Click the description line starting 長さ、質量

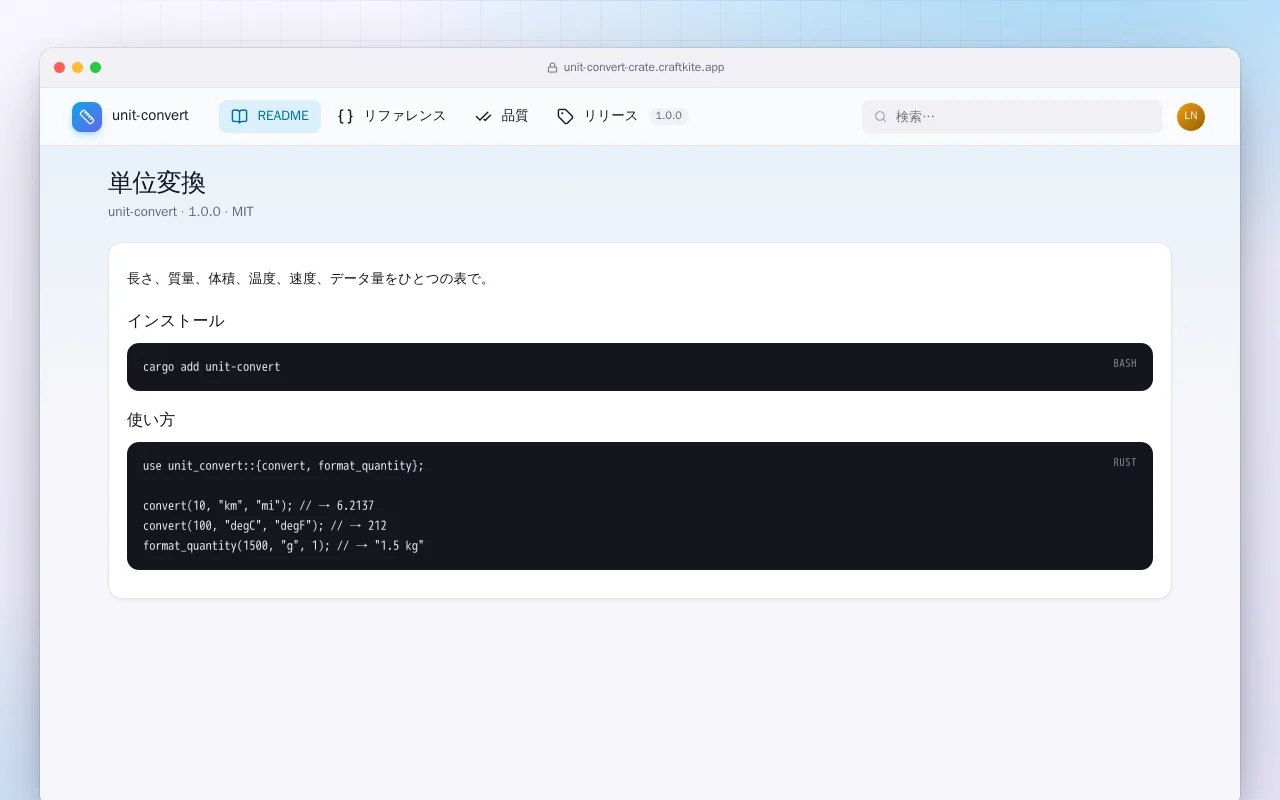coord(310,279)
